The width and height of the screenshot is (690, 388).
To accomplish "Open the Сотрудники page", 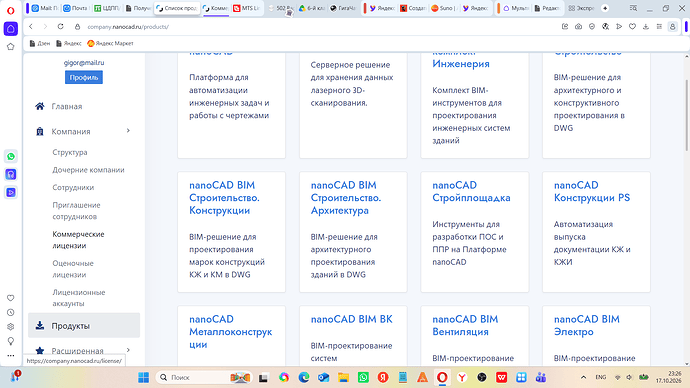I will click(x=73, y=187).
